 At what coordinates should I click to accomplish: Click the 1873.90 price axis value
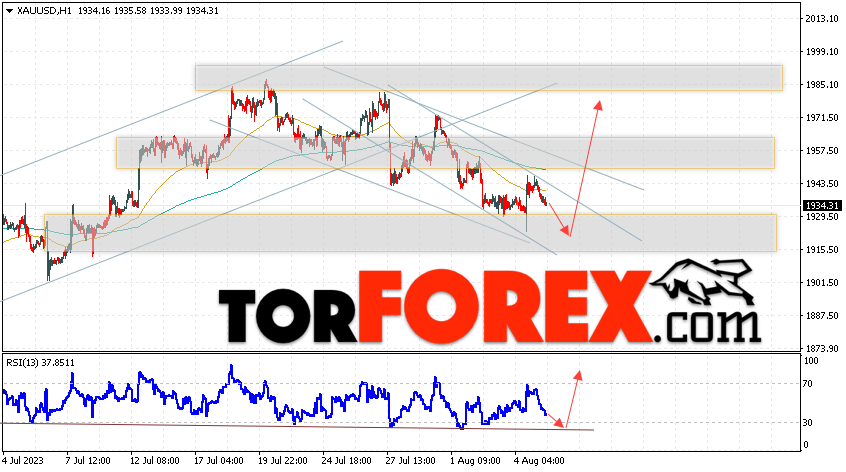(x=822, y=348)
